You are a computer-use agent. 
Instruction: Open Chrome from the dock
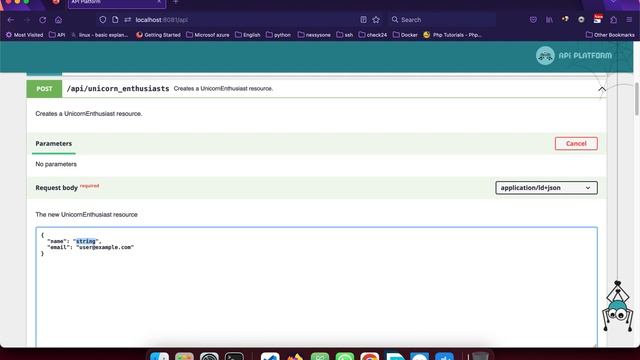click(370, 357)
